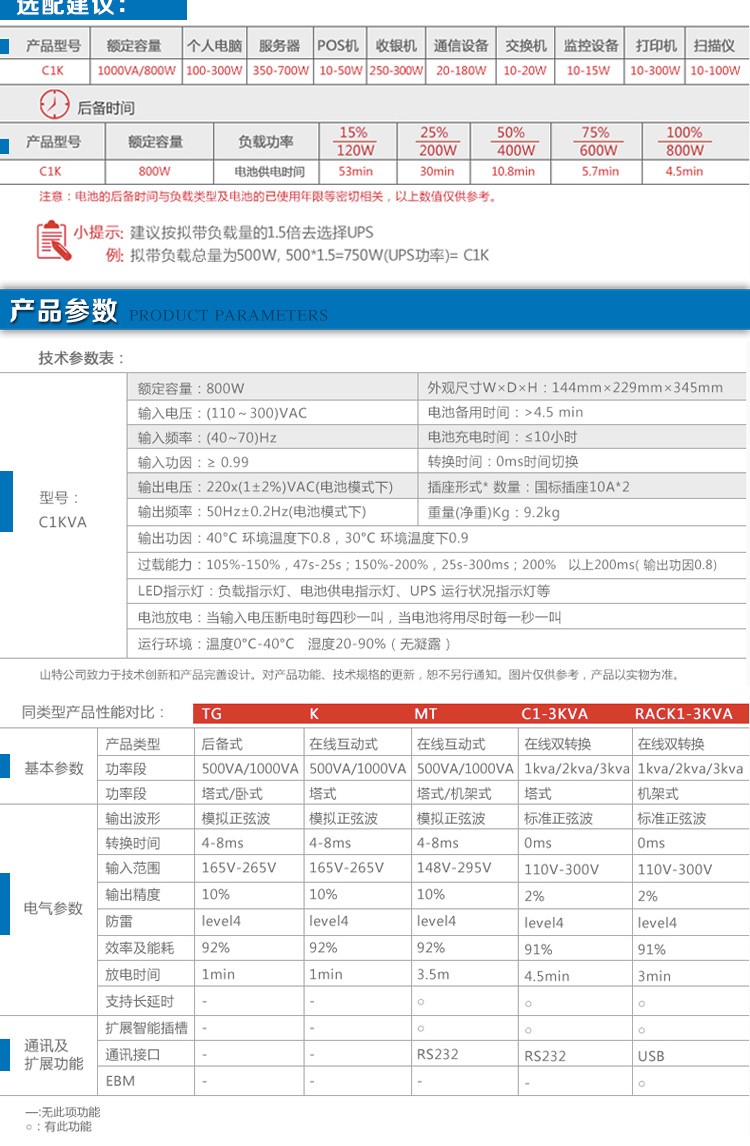Click the 25% 200W load header
This screenshot has height=1146, width=750.
coord(436,141)
